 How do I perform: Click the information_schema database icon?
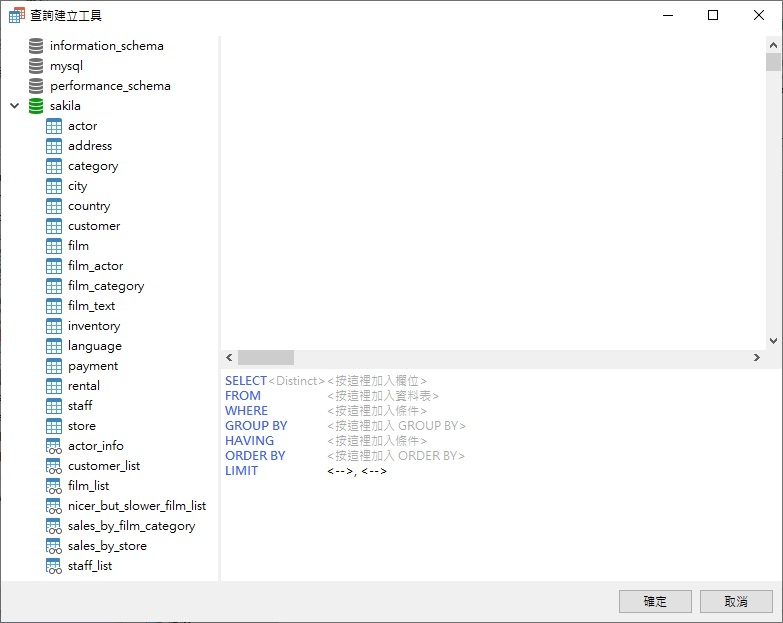coord(36,46)
